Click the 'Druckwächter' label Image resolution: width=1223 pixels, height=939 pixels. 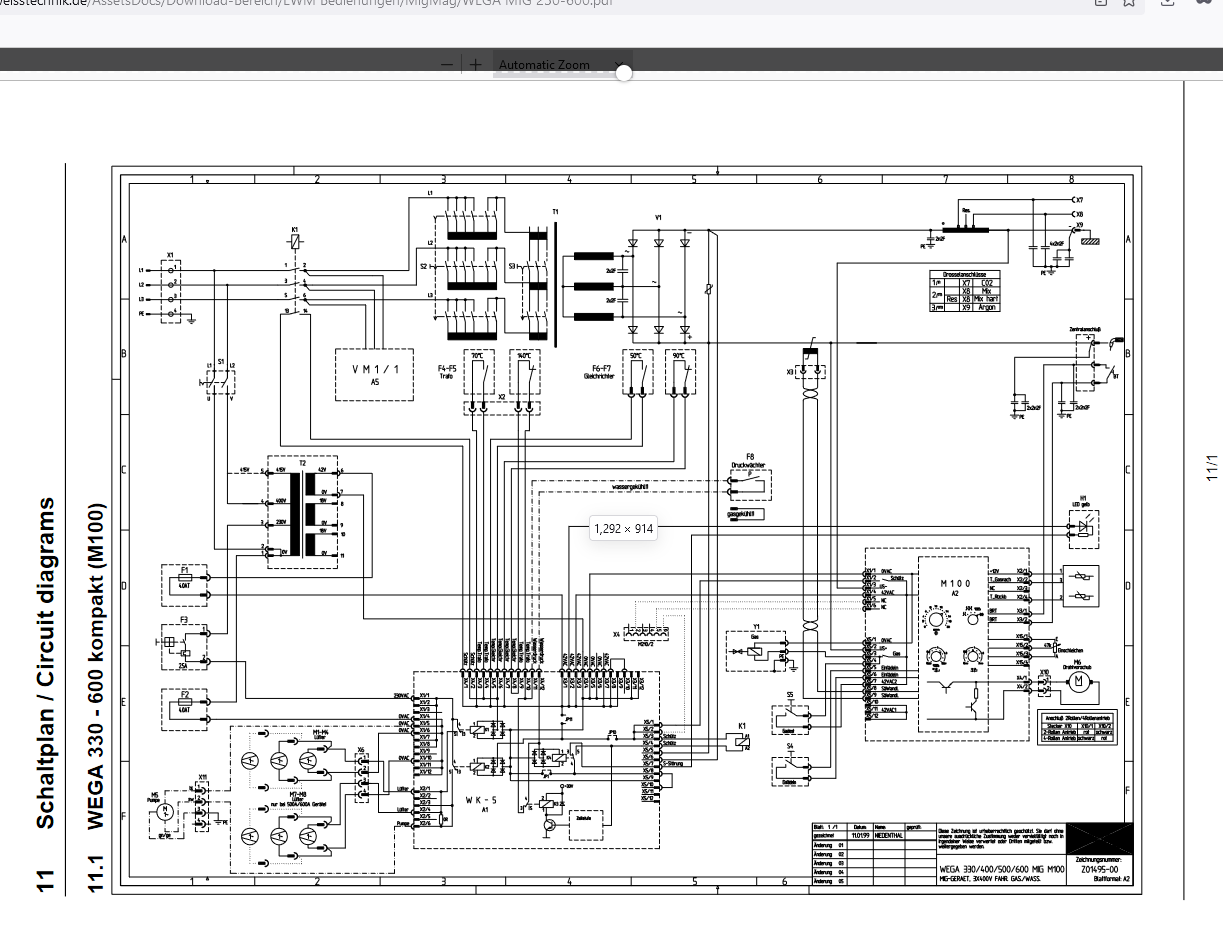(748, 464)
